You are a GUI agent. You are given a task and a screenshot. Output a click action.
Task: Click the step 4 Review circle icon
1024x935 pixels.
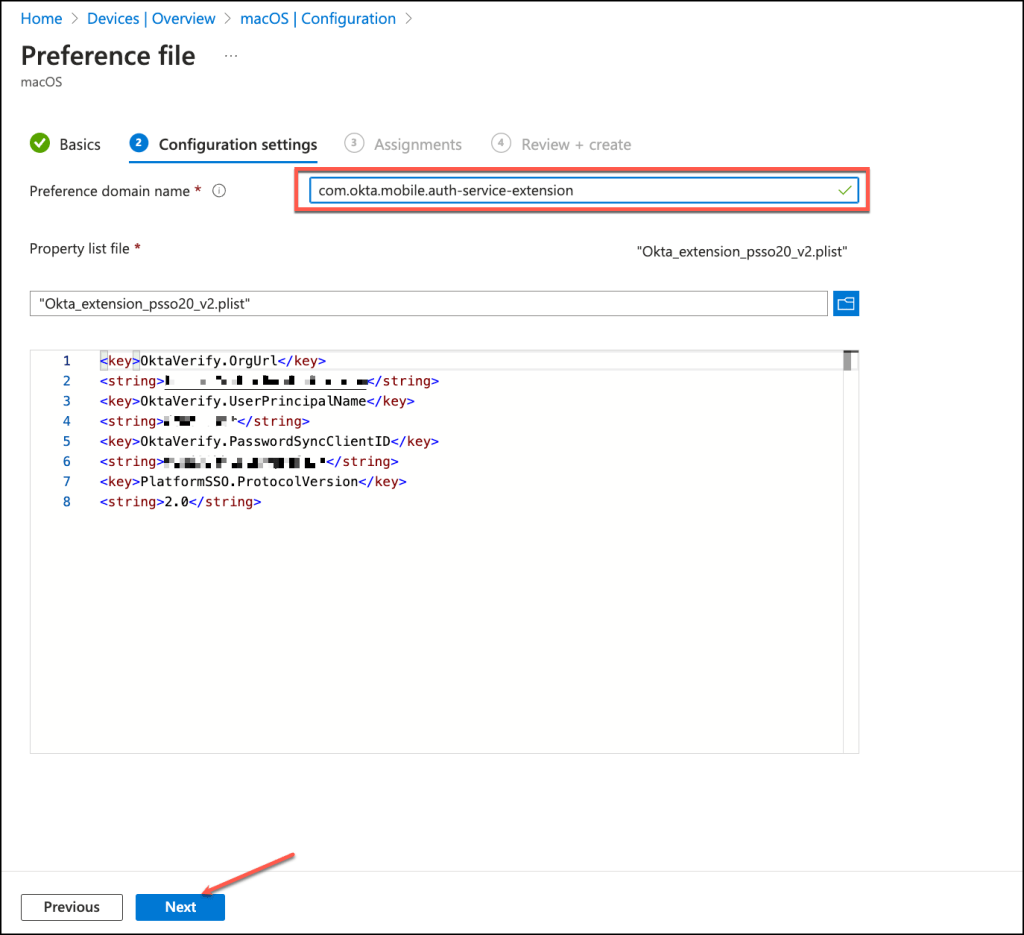(501, 144)
